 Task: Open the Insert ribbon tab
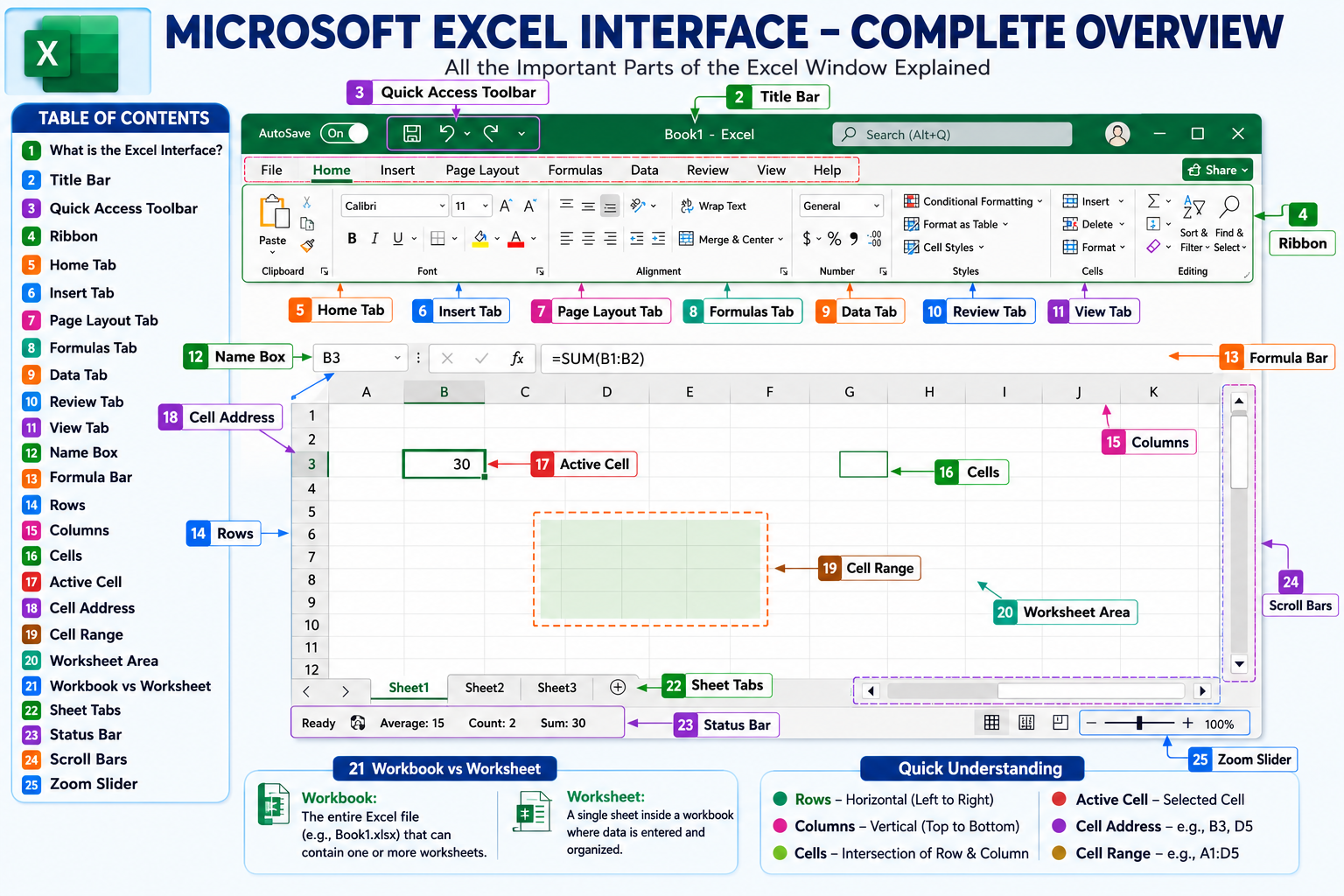[397, 170]
